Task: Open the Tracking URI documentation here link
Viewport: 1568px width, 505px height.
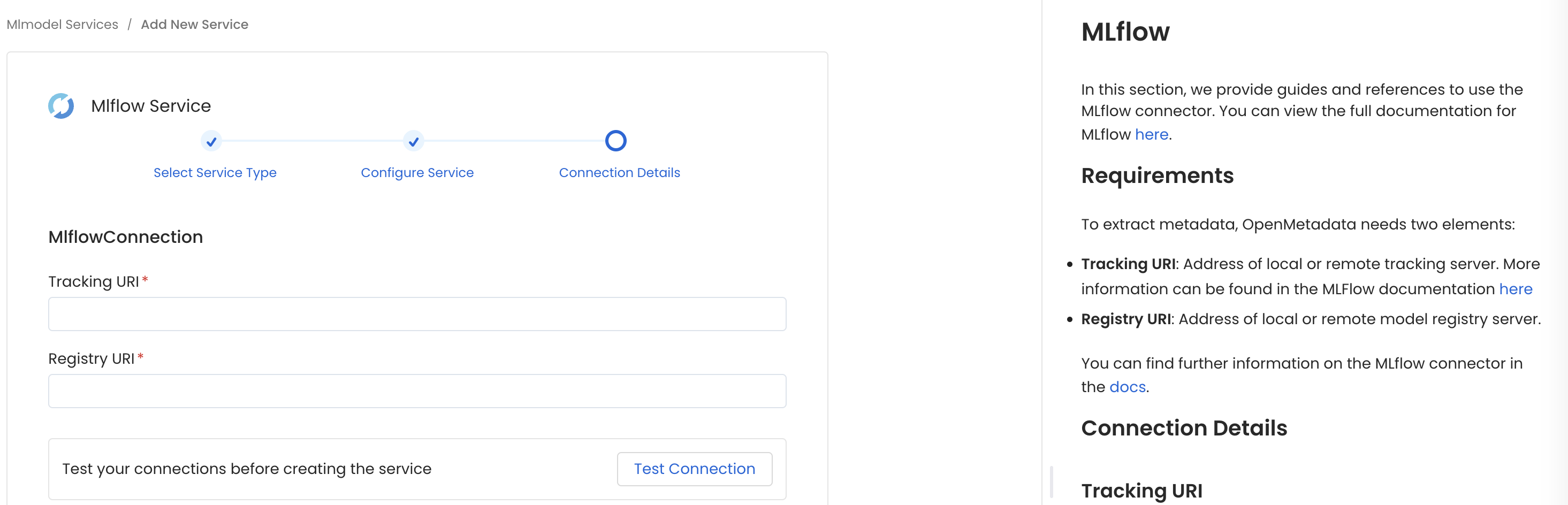Action: tap(1516, 289)
